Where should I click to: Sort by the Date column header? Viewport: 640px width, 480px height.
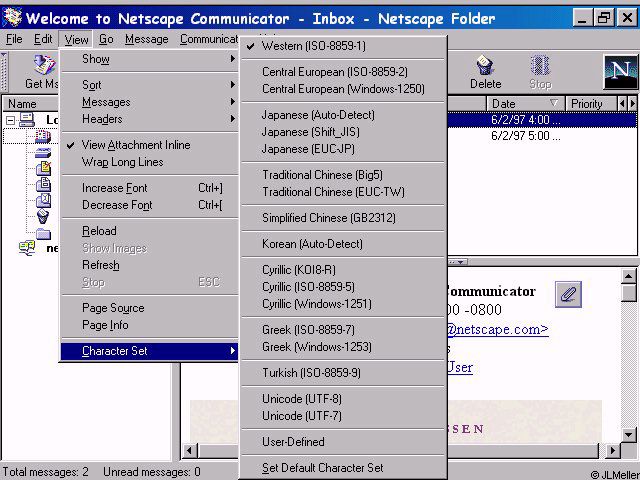[x=525, y=104]
